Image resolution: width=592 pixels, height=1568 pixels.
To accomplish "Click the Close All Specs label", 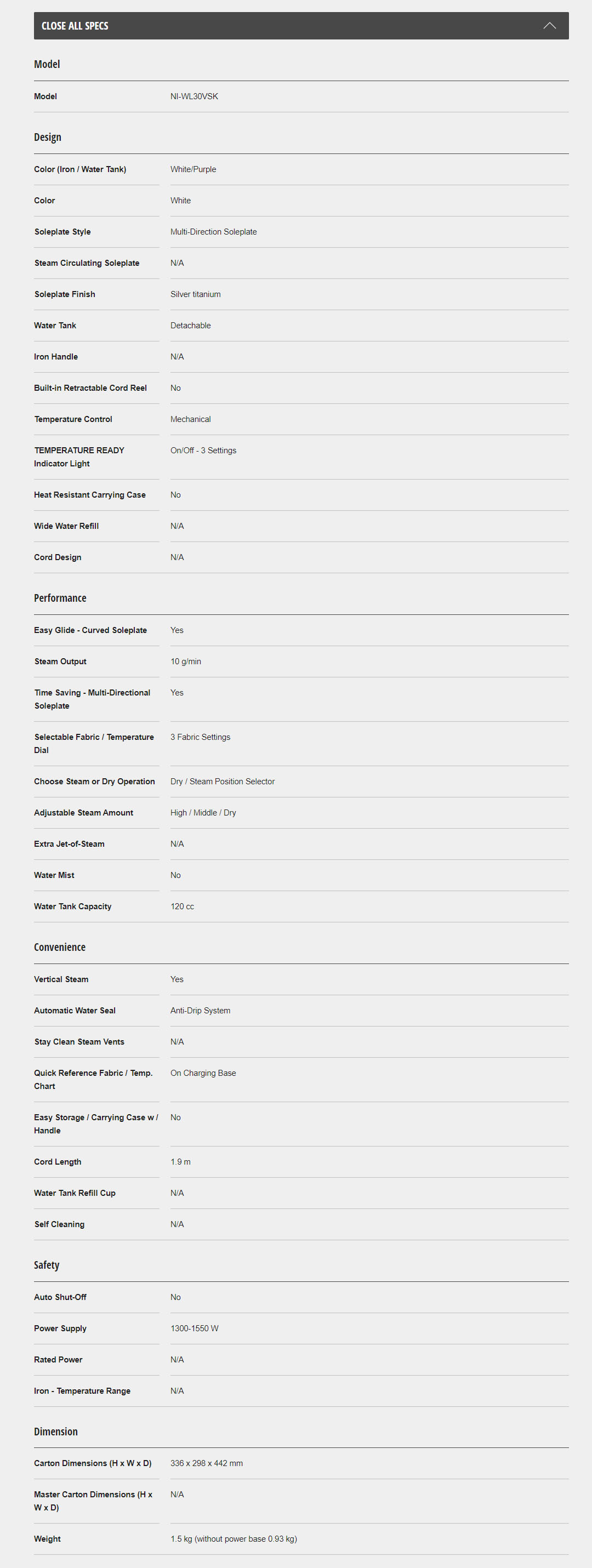I will pyautogui.click(x=75, y=26).
